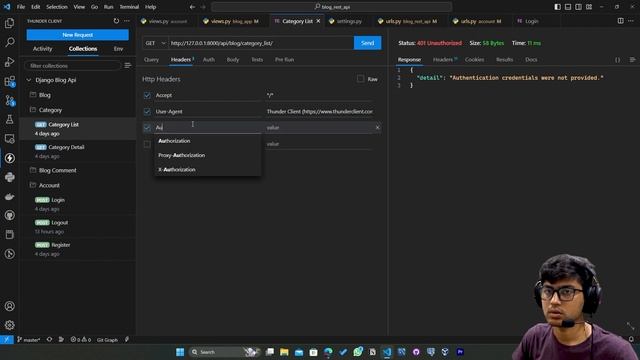Open response format braces icon
Image resolution: width=640 pixels, height=360 pixels.
click(618, 60)
